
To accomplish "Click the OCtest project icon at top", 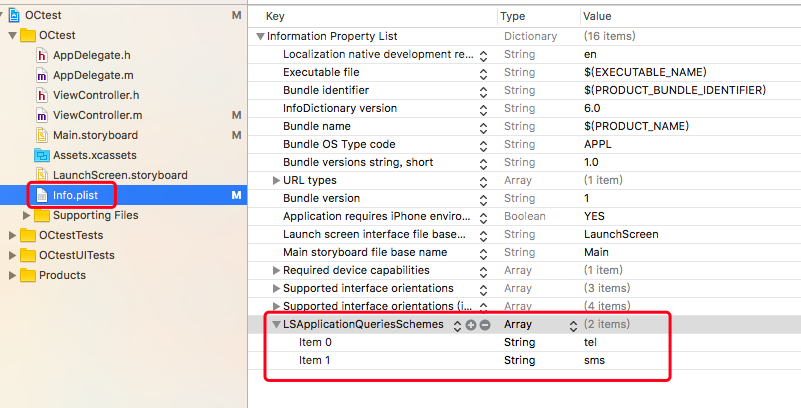I will pos(14,15).
